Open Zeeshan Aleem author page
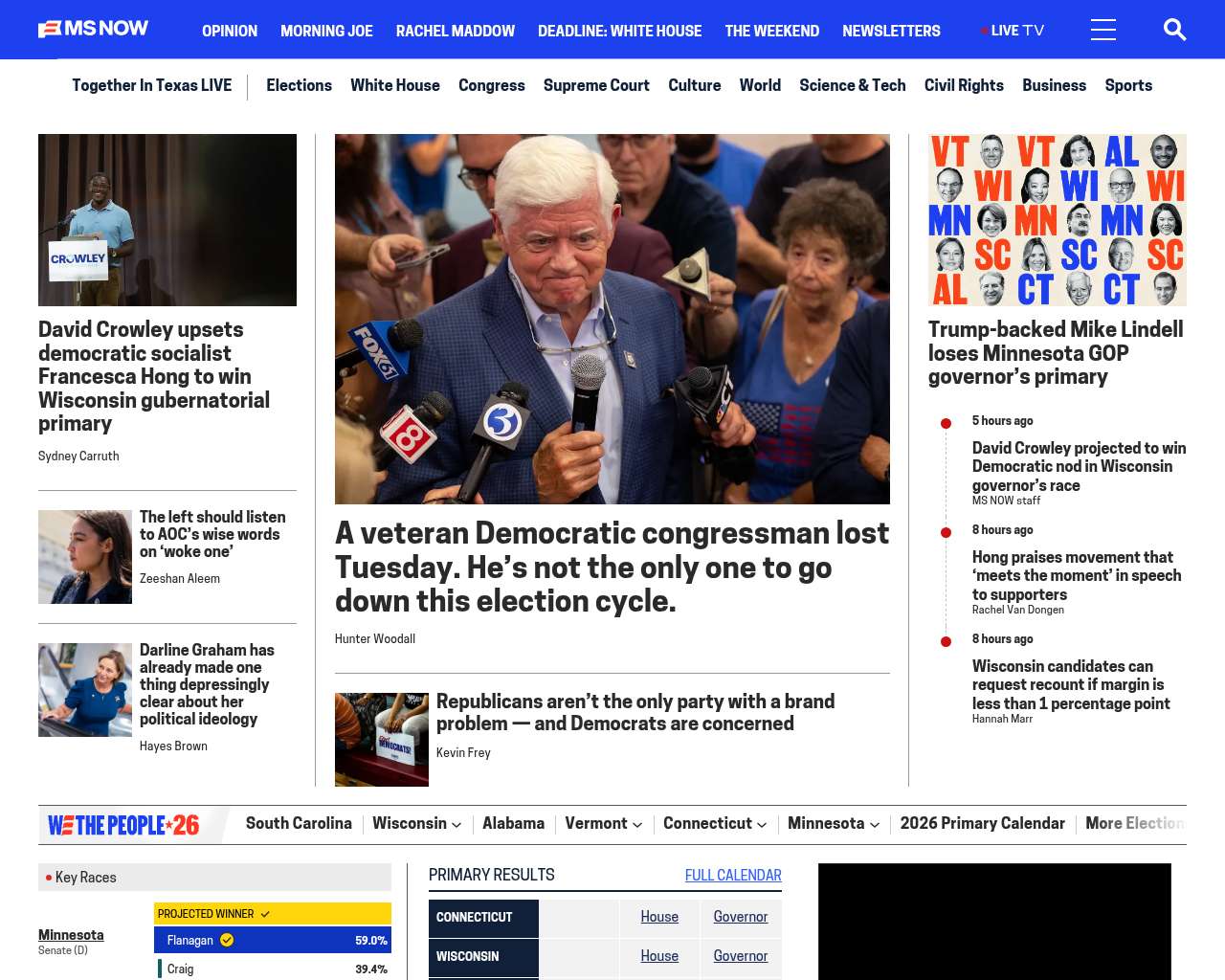 coord(180,578)
